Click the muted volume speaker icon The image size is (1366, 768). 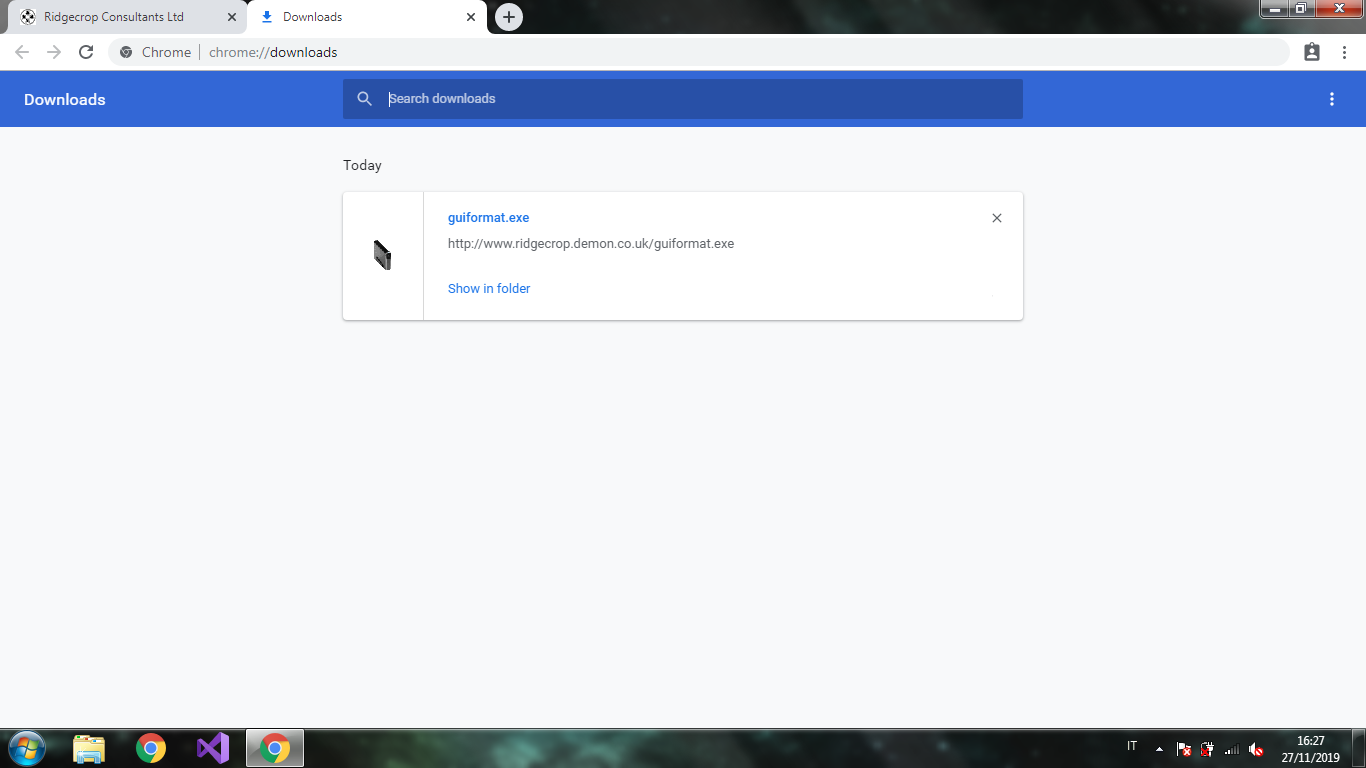click(1256, 749)
